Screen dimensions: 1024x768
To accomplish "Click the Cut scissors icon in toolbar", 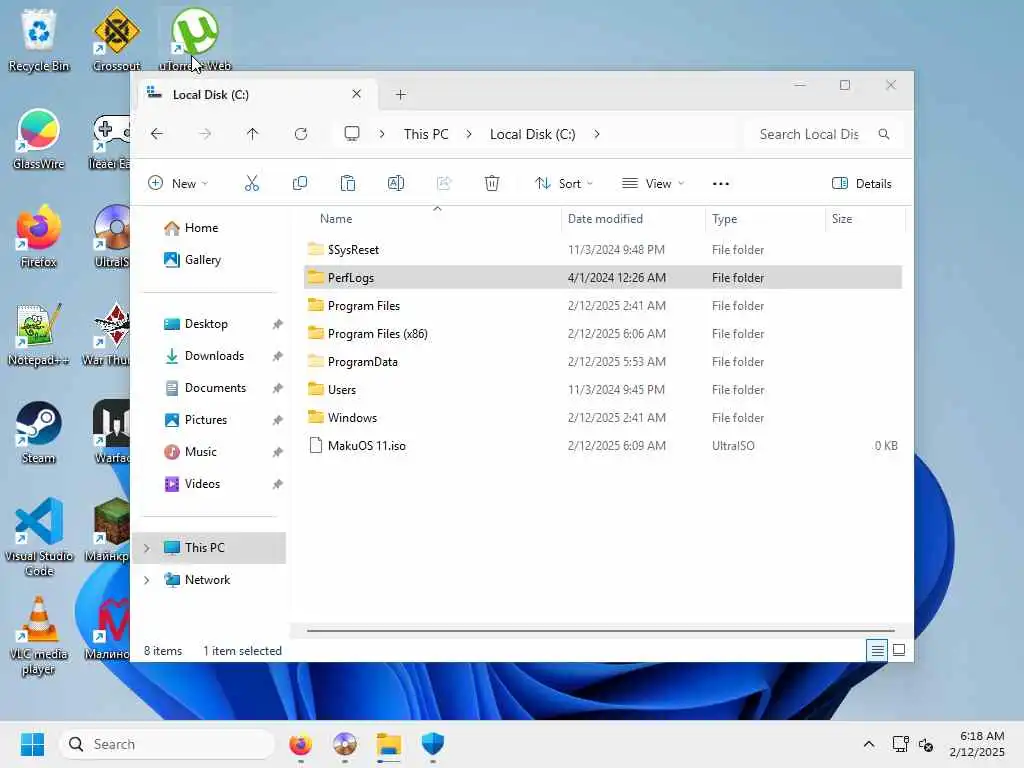I will pyautogui.click(x=251, y=184).
